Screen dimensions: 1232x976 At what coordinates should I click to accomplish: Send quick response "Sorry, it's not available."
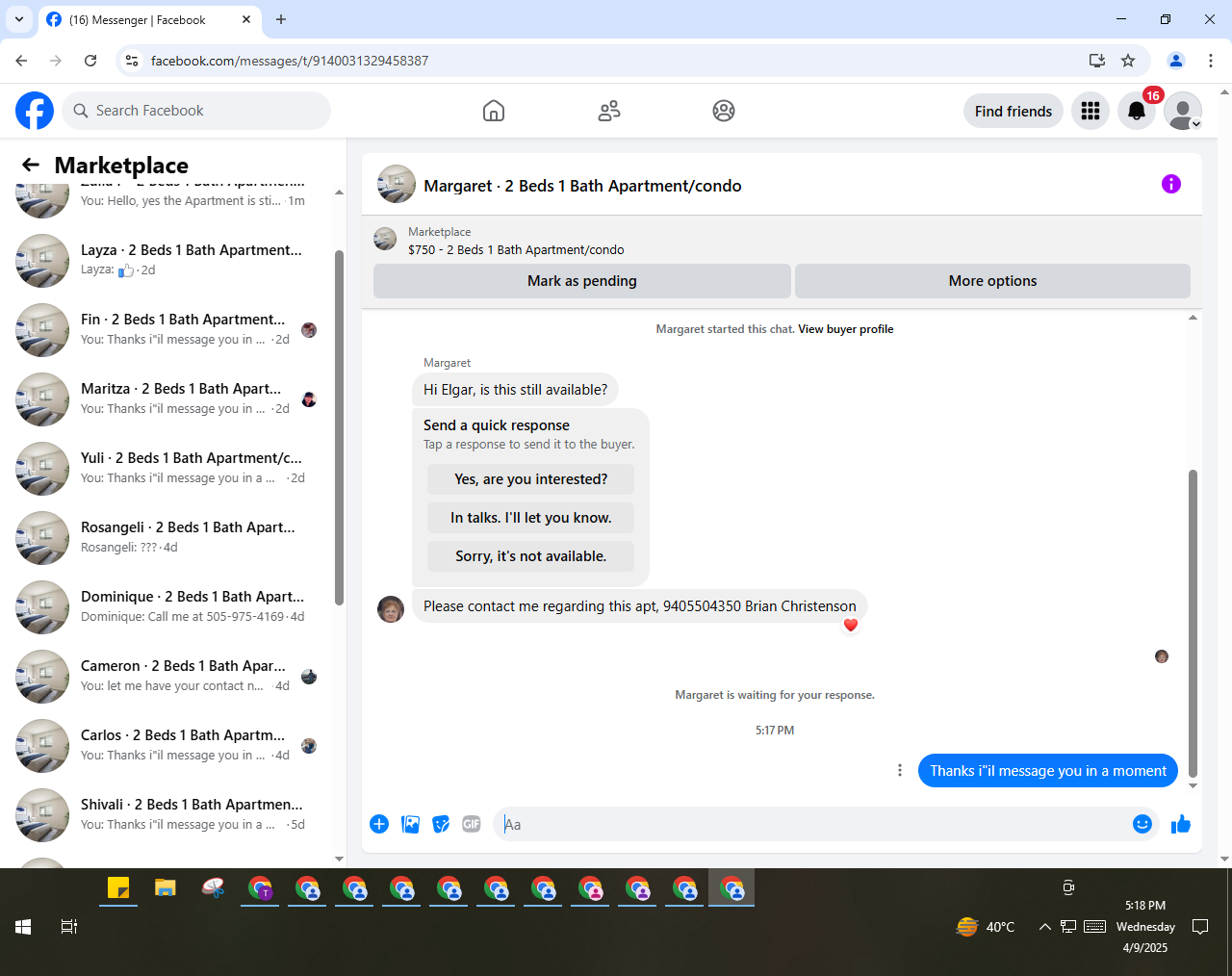click(x=530, y=556)
